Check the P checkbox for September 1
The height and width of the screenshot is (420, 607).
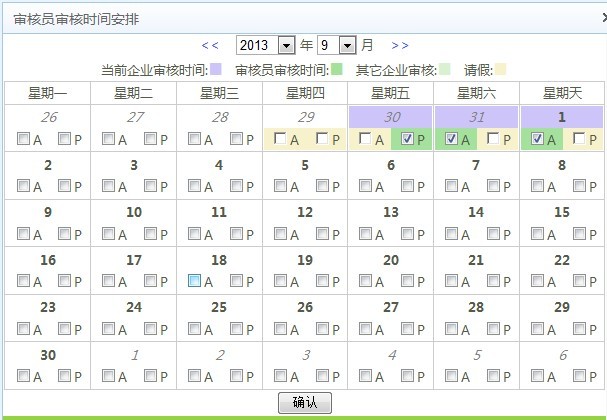579,138
